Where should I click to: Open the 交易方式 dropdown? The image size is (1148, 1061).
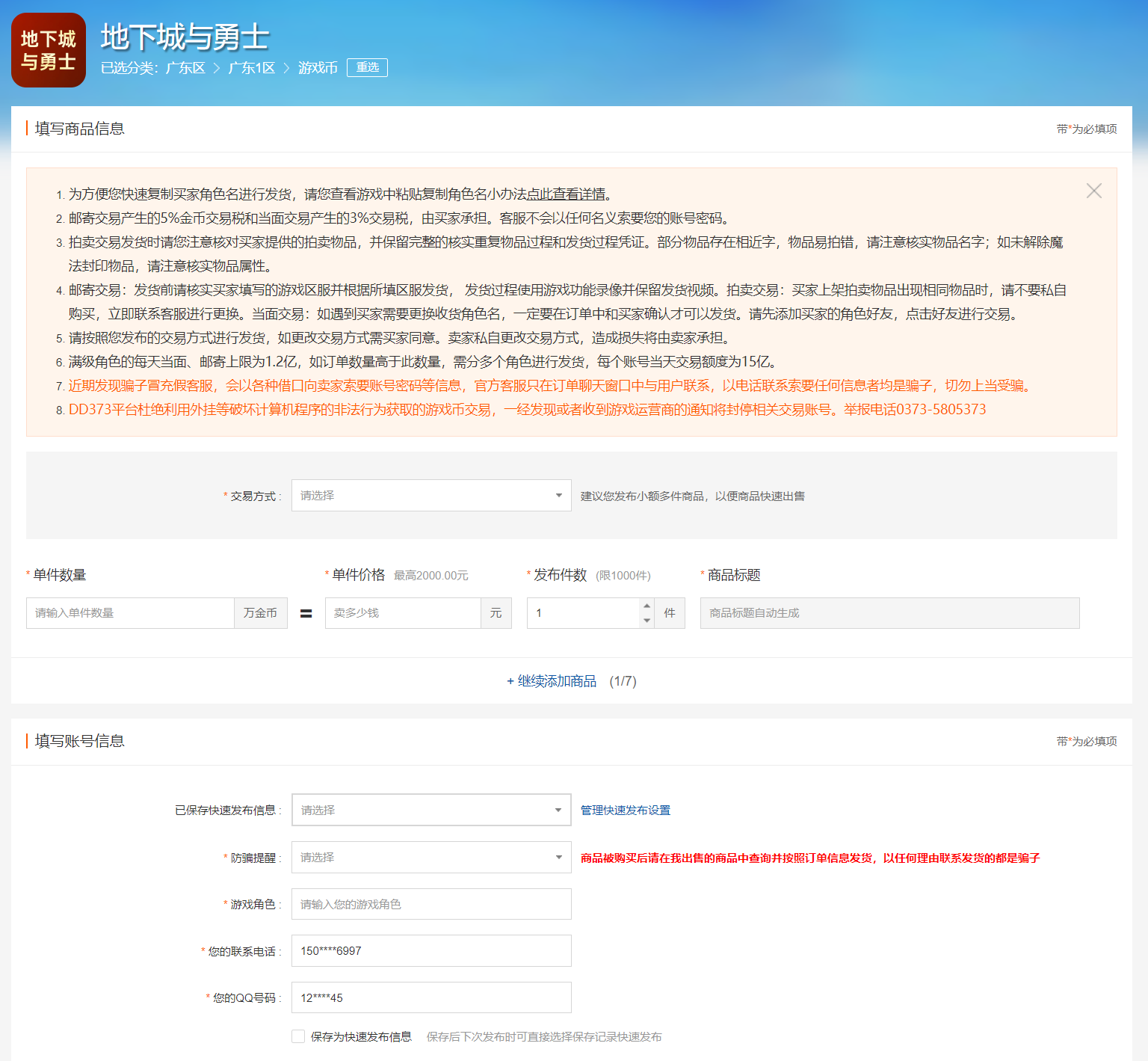pyautogui.click(x=431, y=496)
